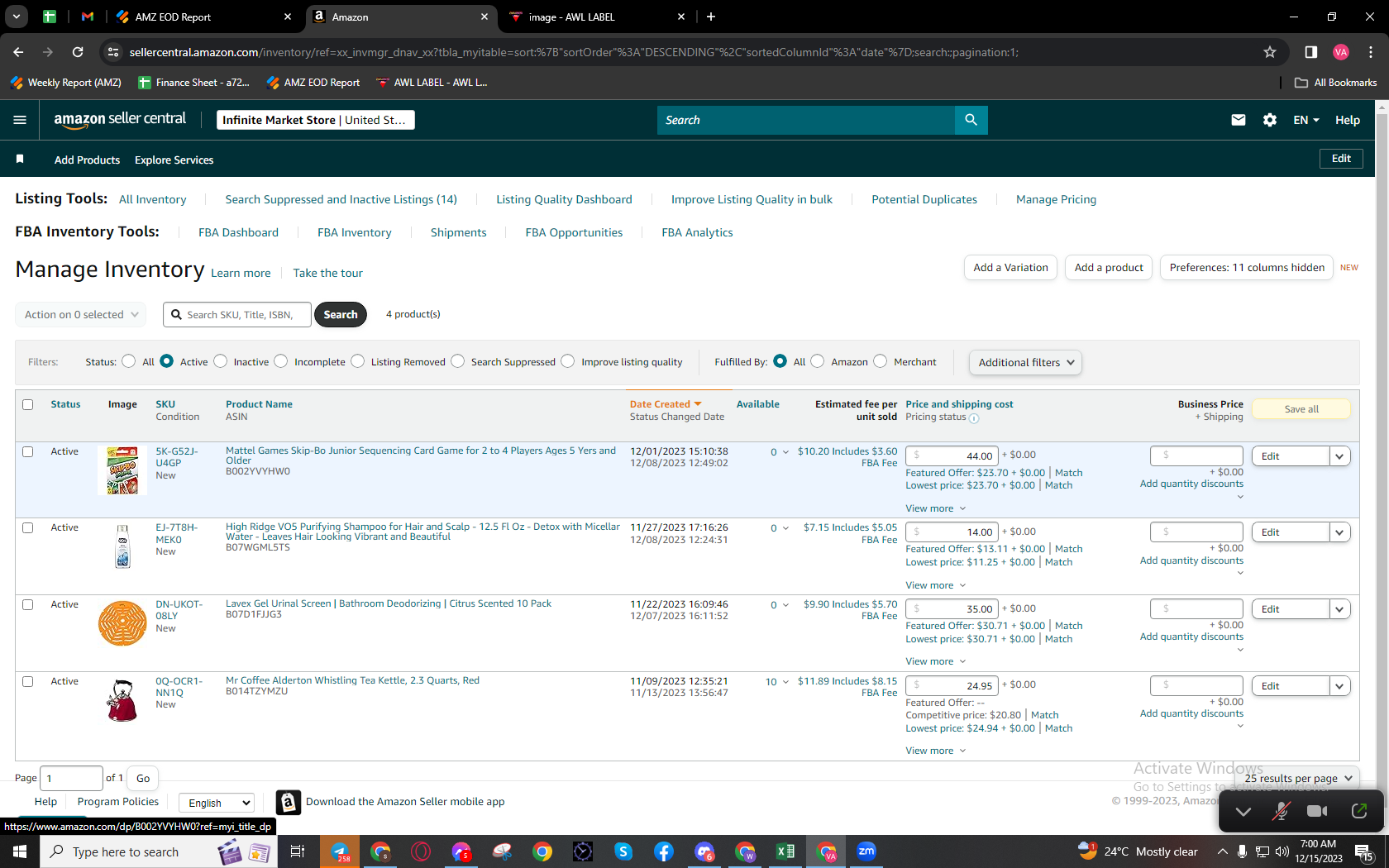
Task: Click the SKU search input field
Action: (x=237, y=314)
